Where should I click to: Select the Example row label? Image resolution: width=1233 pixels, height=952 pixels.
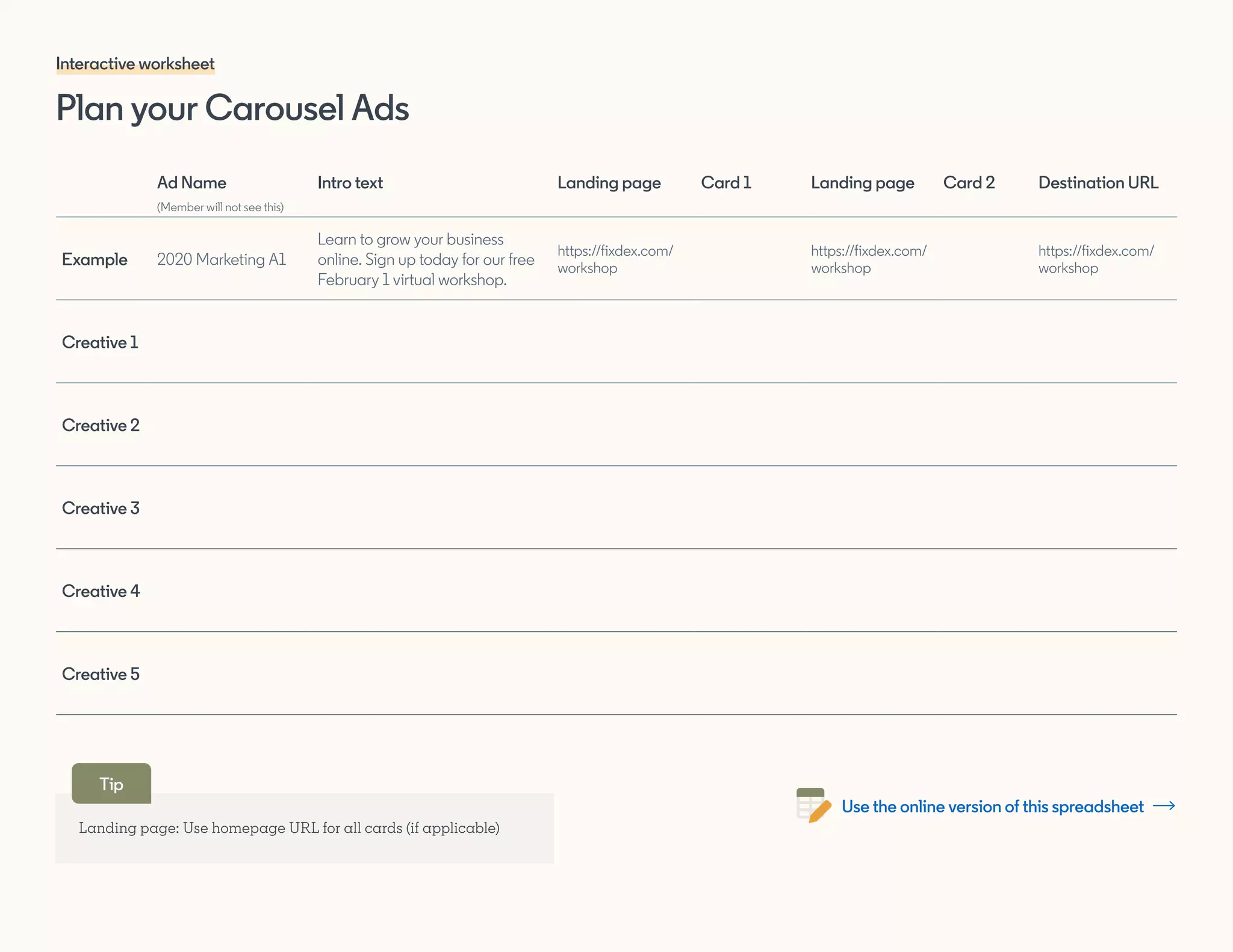tap(95, 259)
